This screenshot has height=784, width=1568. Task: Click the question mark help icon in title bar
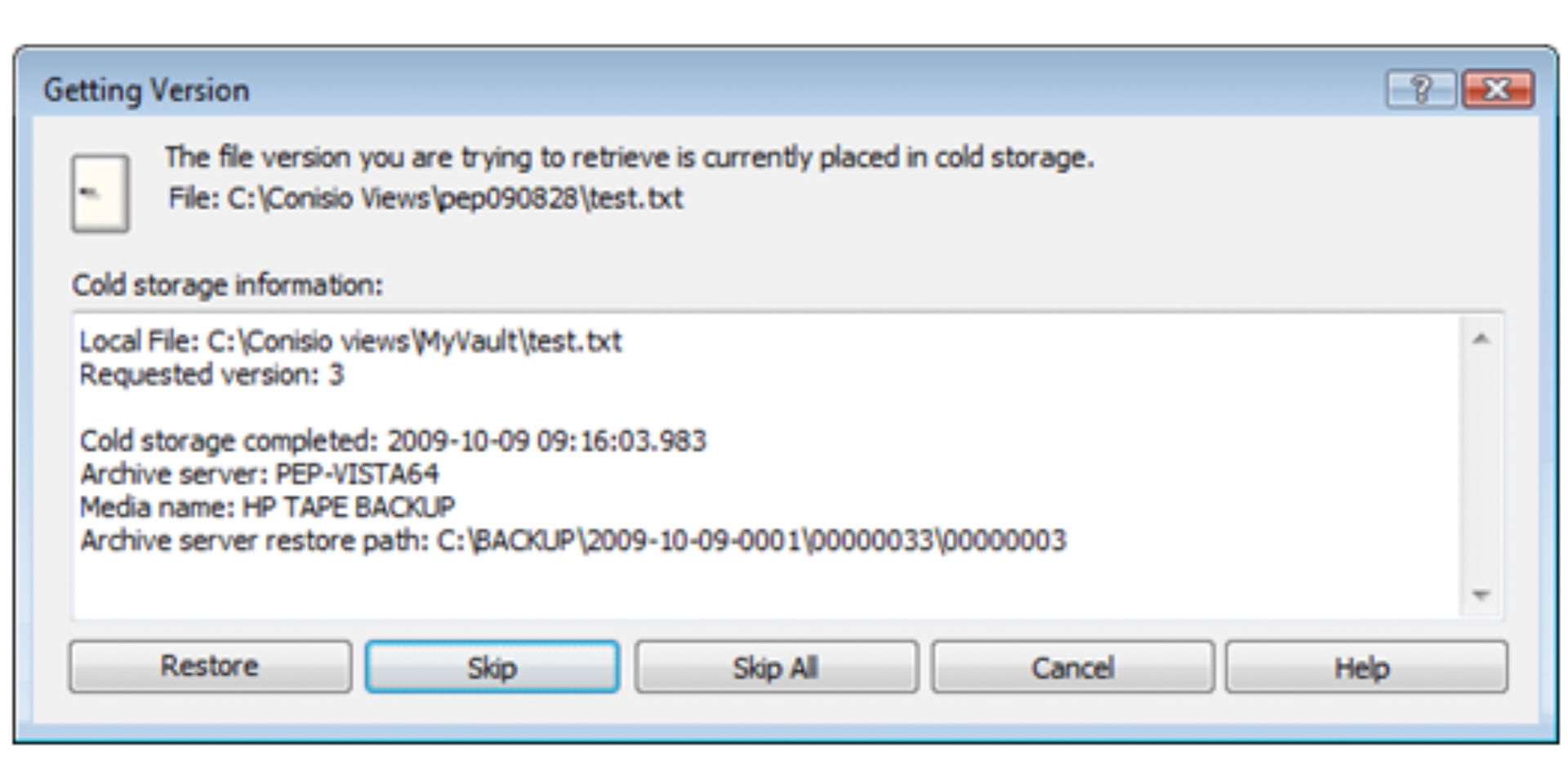pyautogui.click(x=1420, y=89)
